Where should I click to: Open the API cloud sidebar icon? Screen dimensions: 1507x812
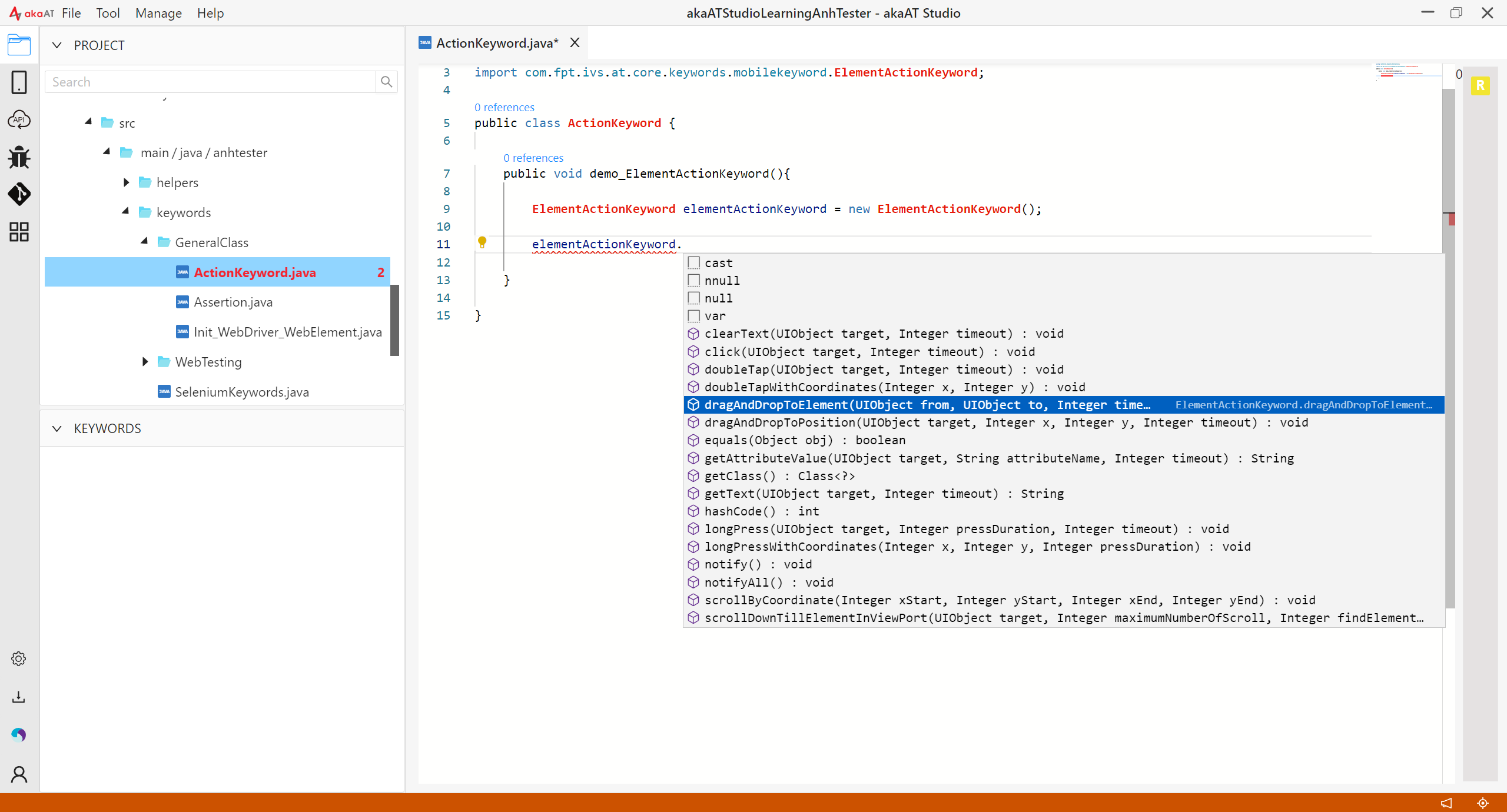point(19,119)
